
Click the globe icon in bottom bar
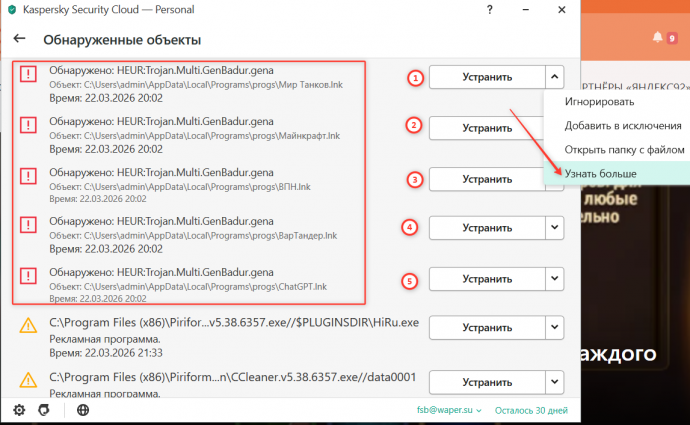tap(83, 410)
